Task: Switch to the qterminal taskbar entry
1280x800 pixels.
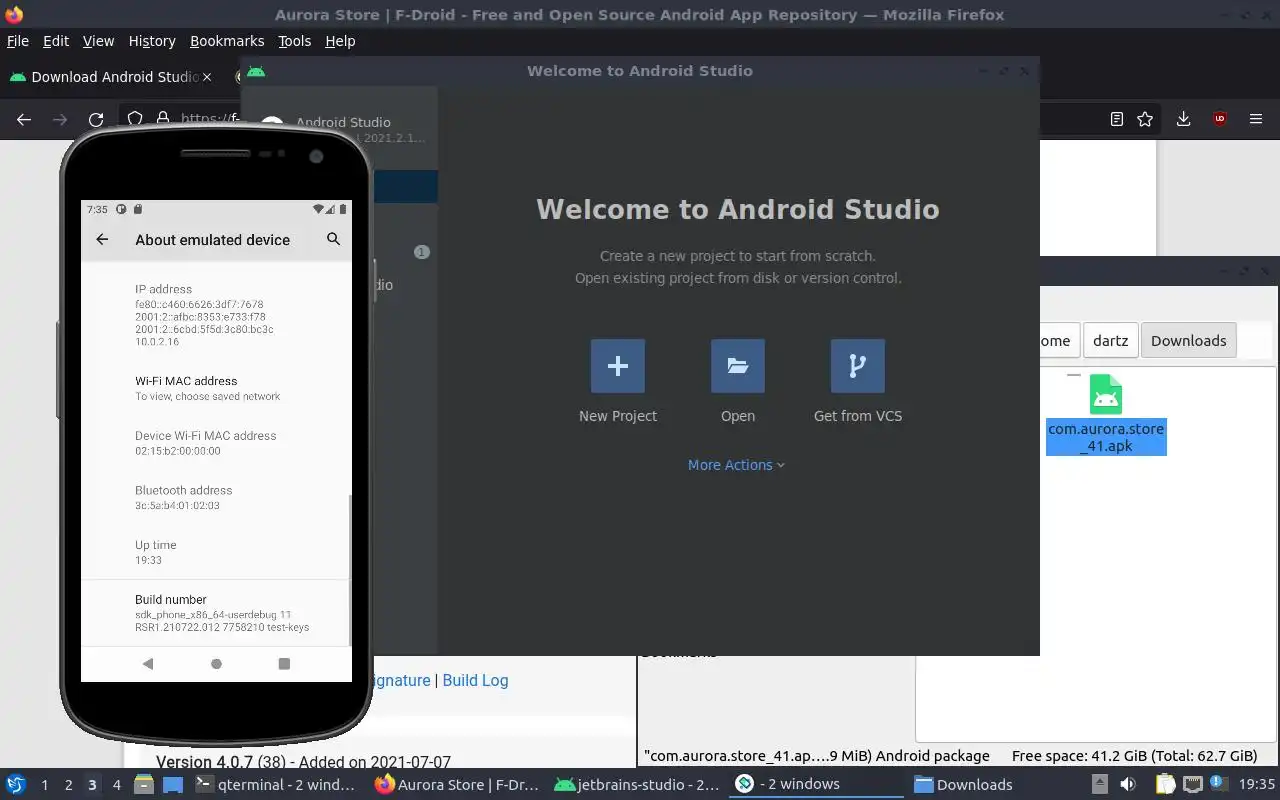Action: click(275, 785)
